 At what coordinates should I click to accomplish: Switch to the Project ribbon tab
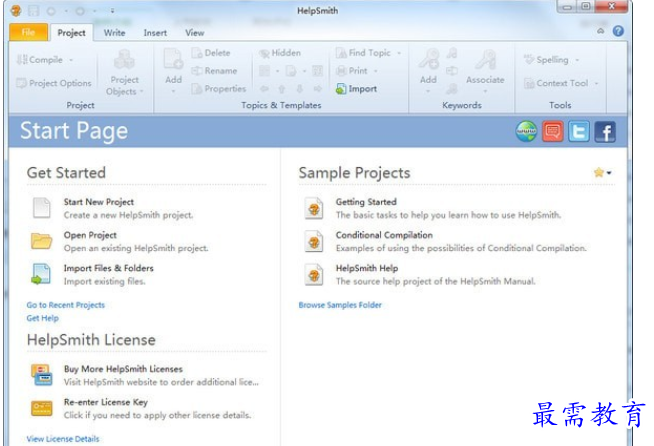coord(71,33)
